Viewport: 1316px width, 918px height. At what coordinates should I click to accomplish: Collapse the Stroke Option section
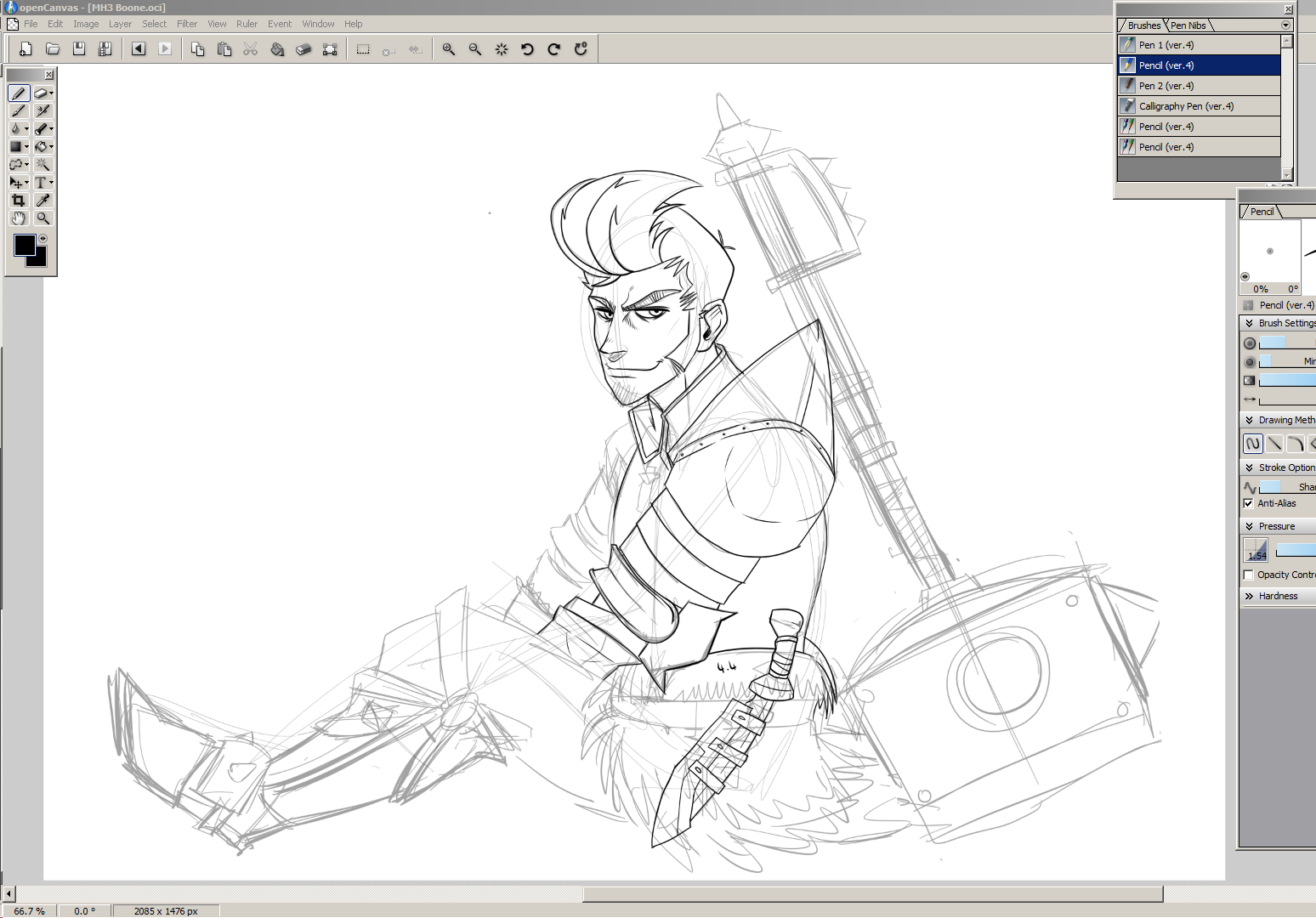(x=1249, y=467)
